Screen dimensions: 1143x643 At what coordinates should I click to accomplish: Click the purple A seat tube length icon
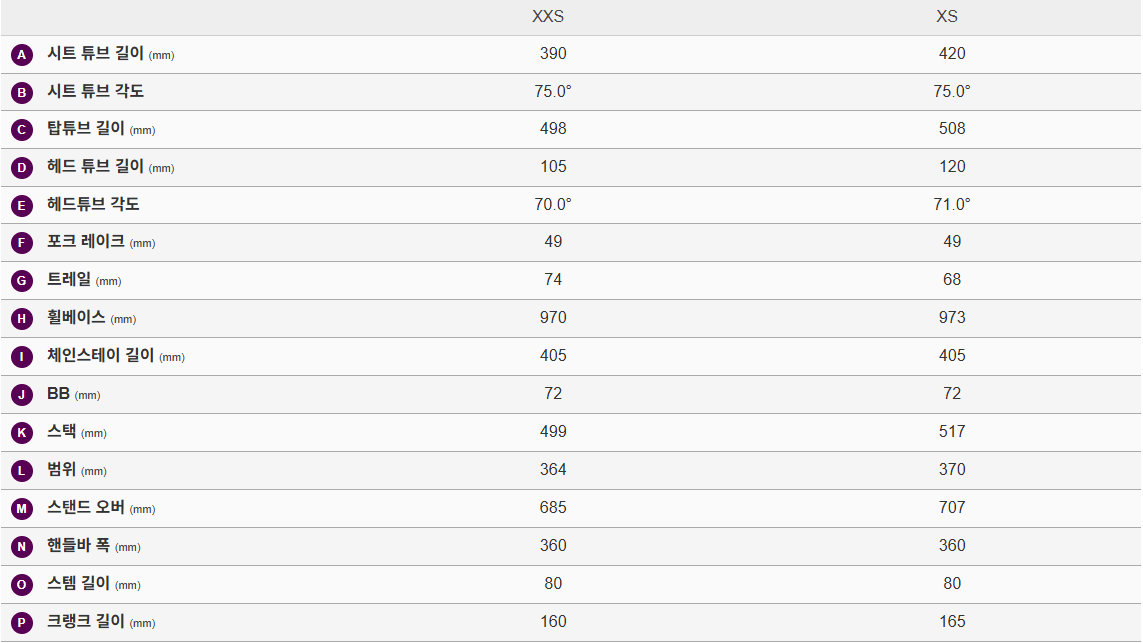point(22,55)
